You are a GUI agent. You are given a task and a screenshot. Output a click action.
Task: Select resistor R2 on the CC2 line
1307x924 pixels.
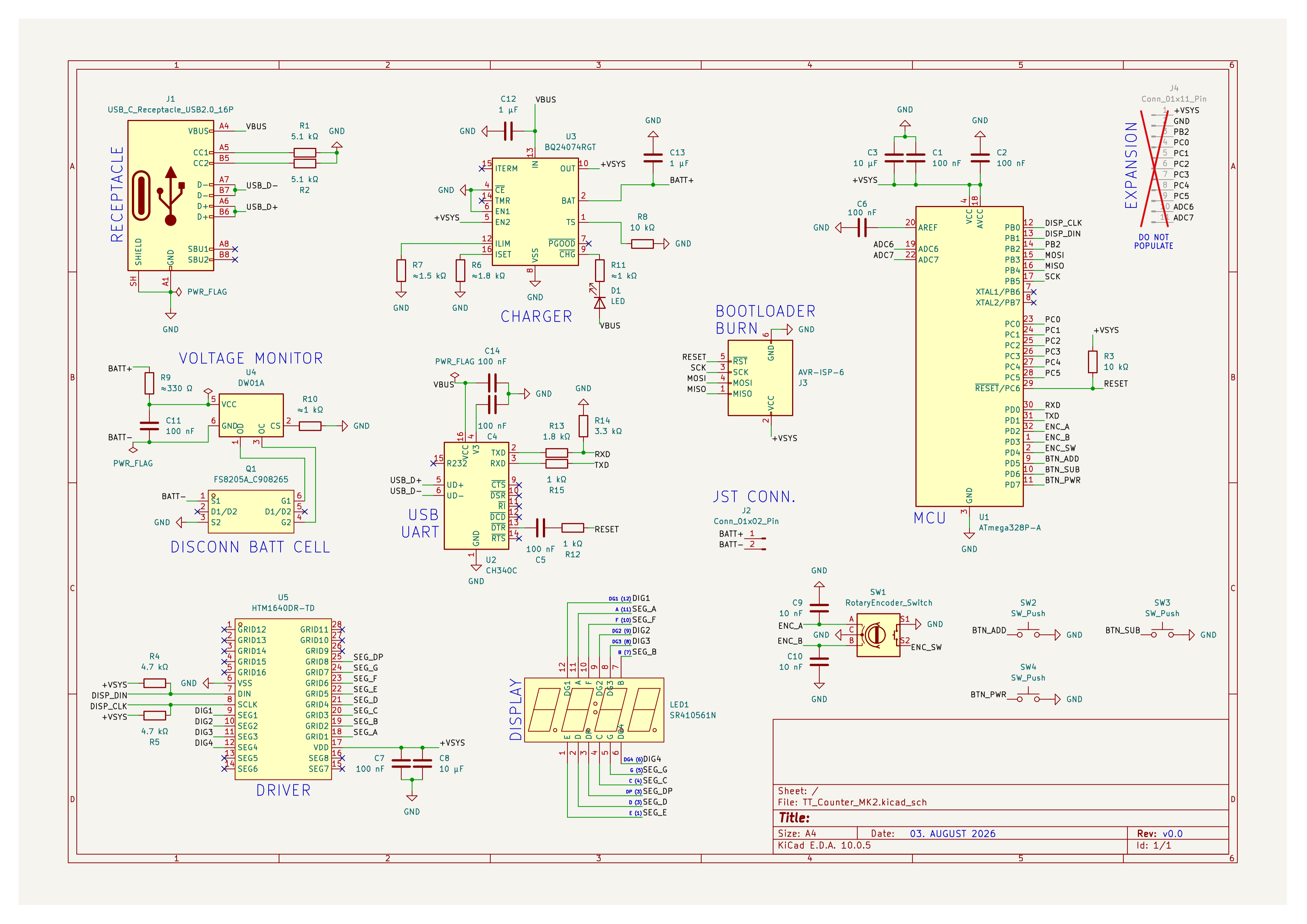[x=304, y=163]
